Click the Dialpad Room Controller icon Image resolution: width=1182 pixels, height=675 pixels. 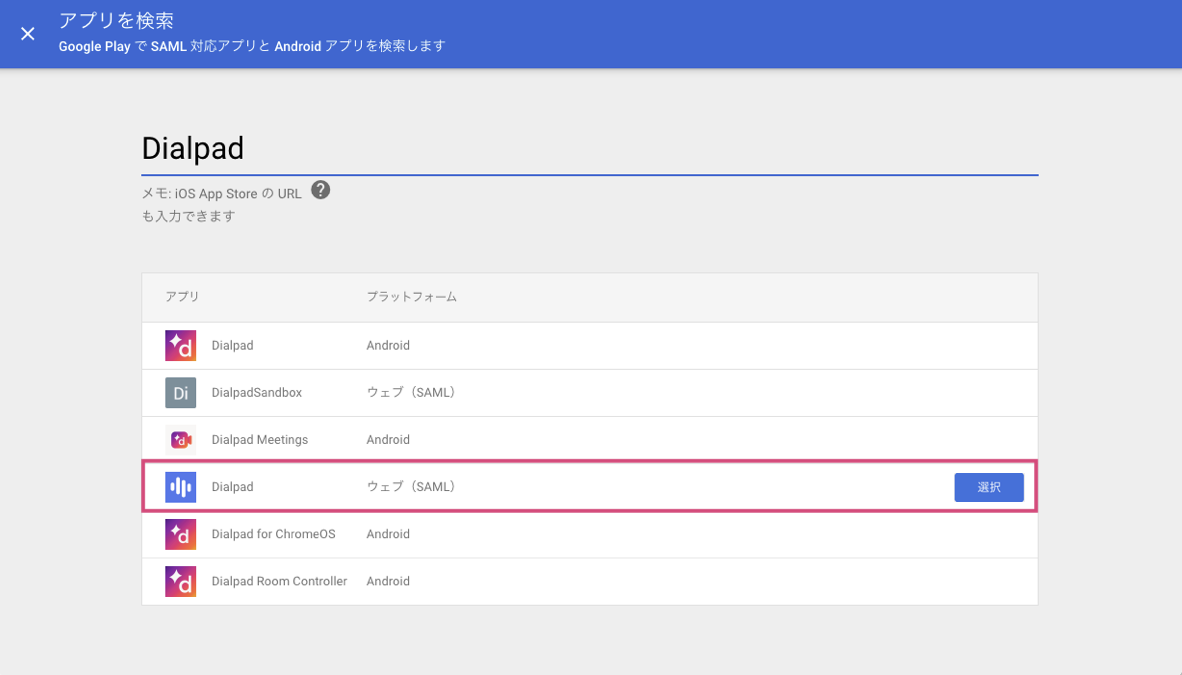181,581
